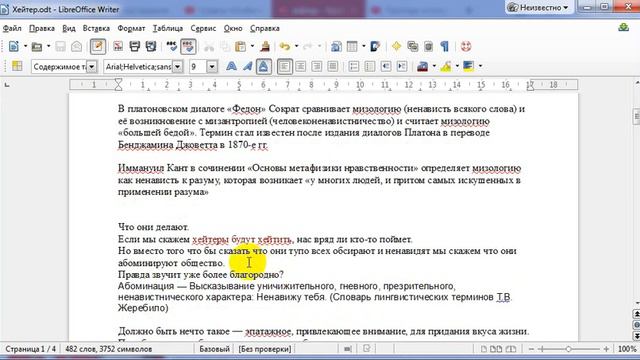Center the paragraph text

coord(300,66)
